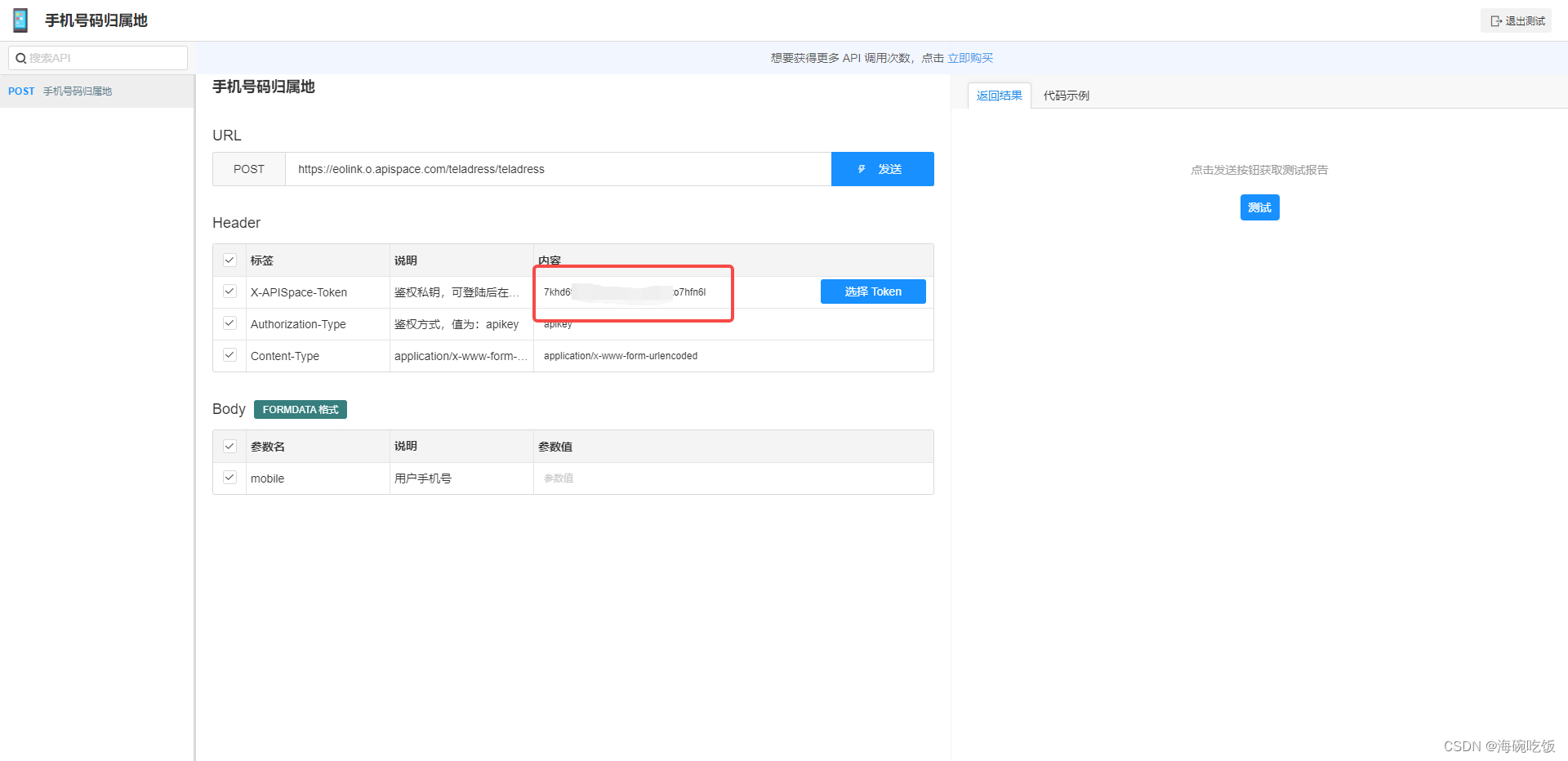Uncheck the mobile parameter checkbox
The height and width of the screenshot is (761, 1568).
[229, 478]
